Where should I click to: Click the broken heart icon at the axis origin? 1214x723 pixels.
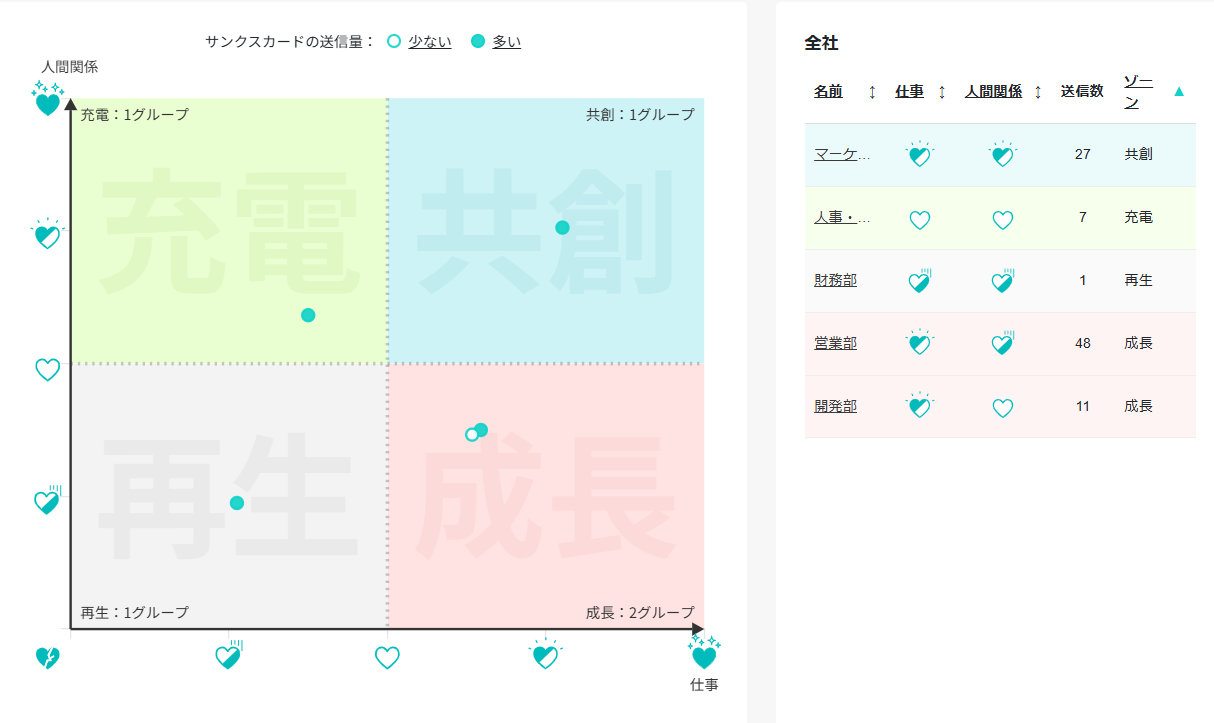tap(47, 658)
